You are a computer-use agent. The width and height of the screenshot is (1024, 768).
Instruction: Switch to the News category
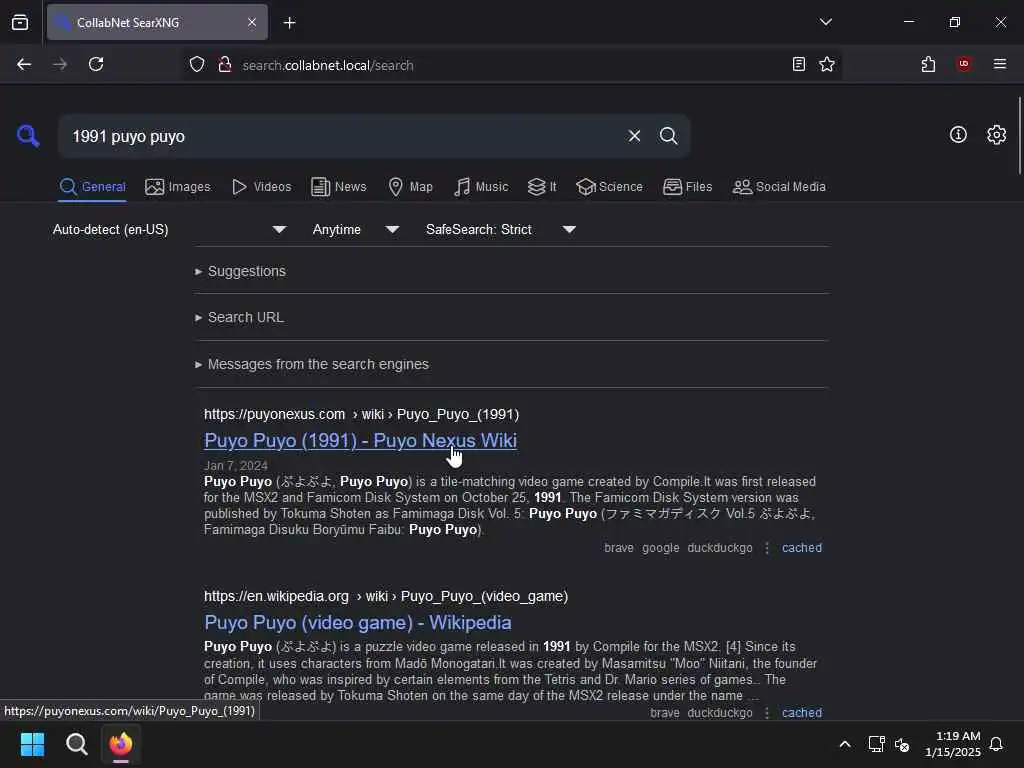click(x=338, y=187)
